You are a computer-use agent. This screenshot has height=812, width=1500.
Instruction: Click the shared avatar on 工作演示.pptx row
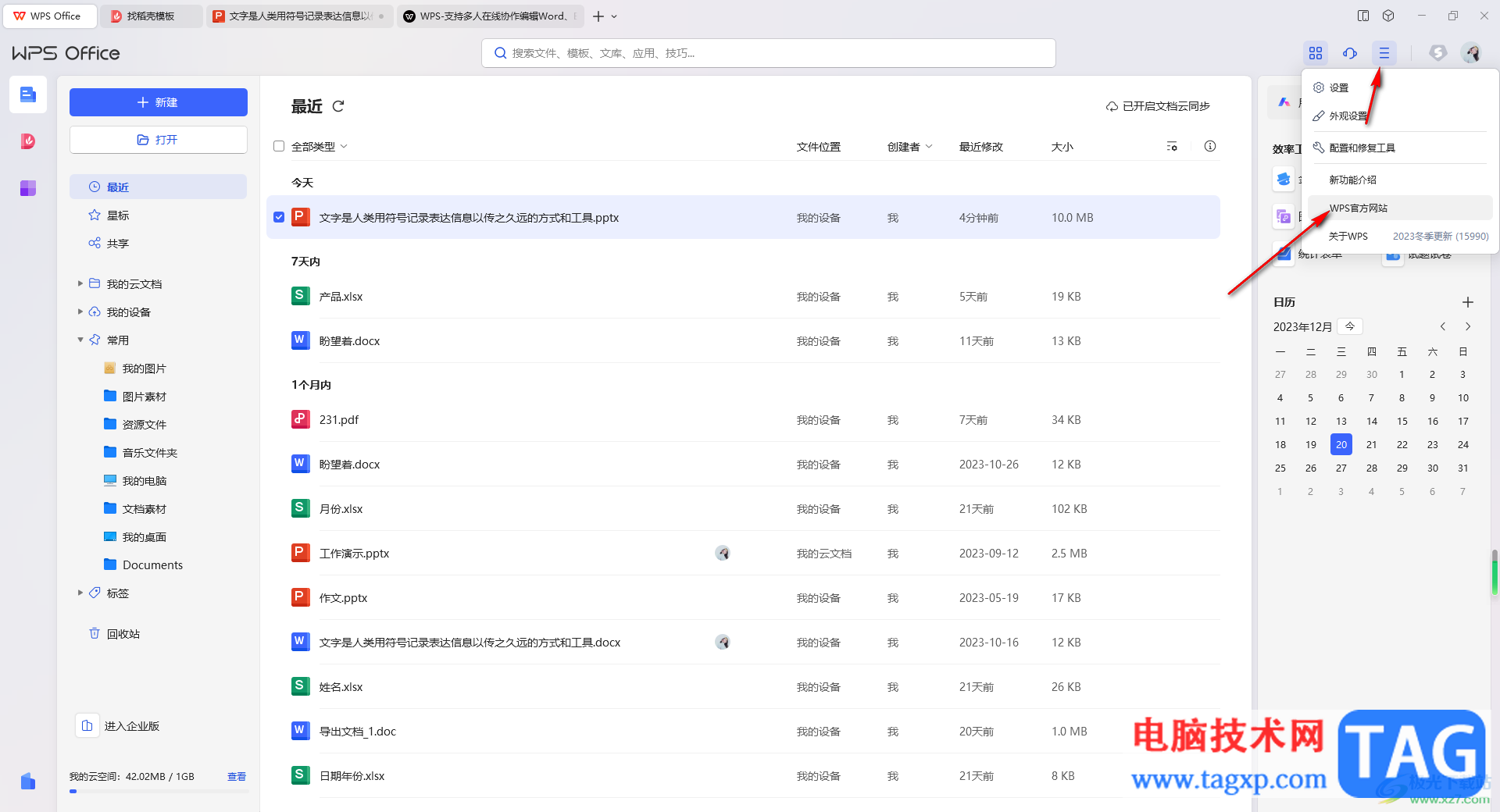(x=723, y=553)
